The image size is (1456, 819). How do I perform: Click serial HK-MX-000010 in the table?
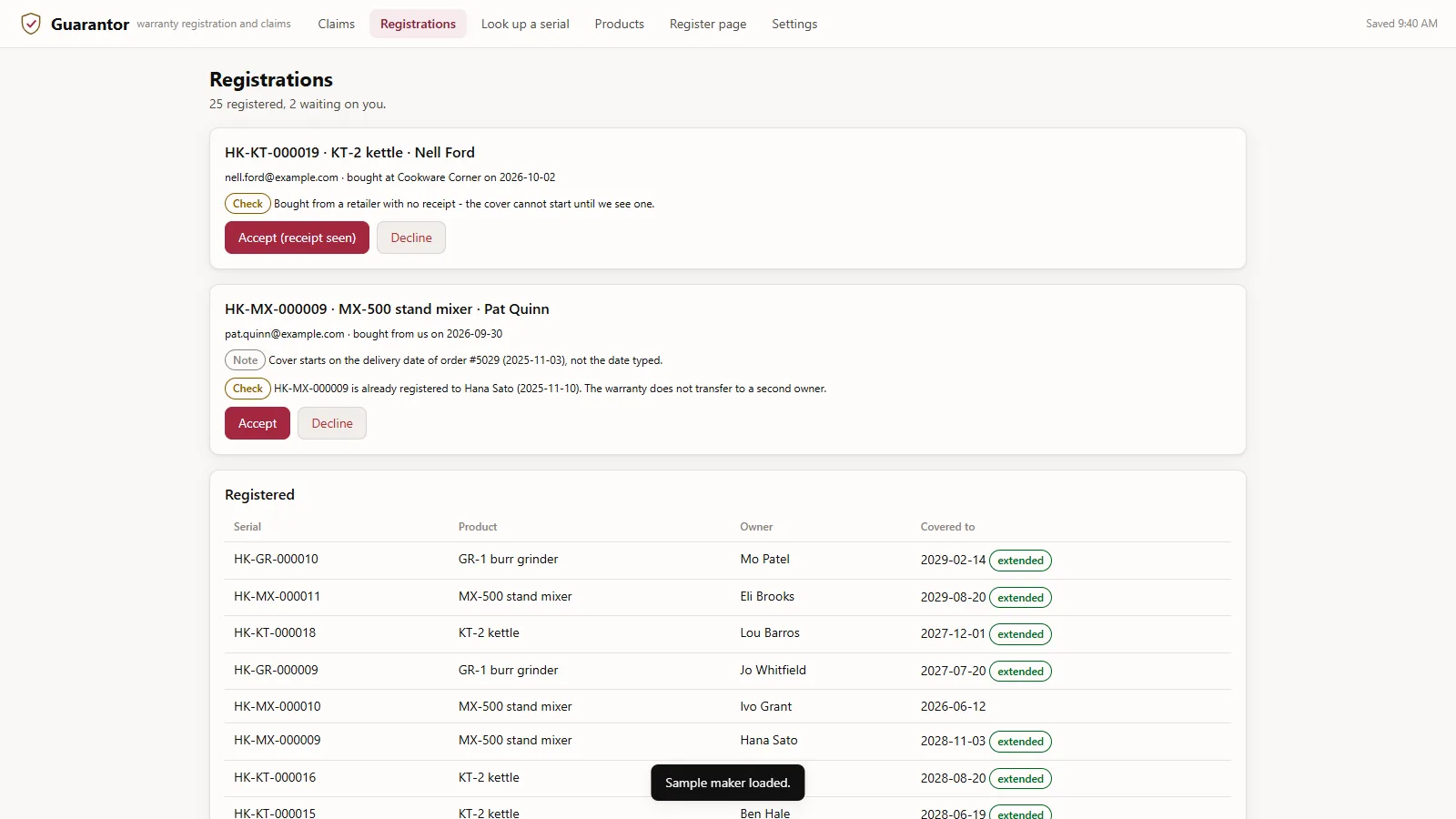click(x=278, y=706)
